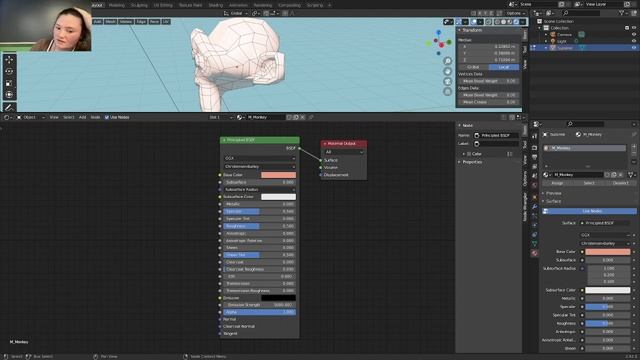Open the Modifiers wrench properties tab
Viewport: 640px width, 360px height.
pos(535,207)
